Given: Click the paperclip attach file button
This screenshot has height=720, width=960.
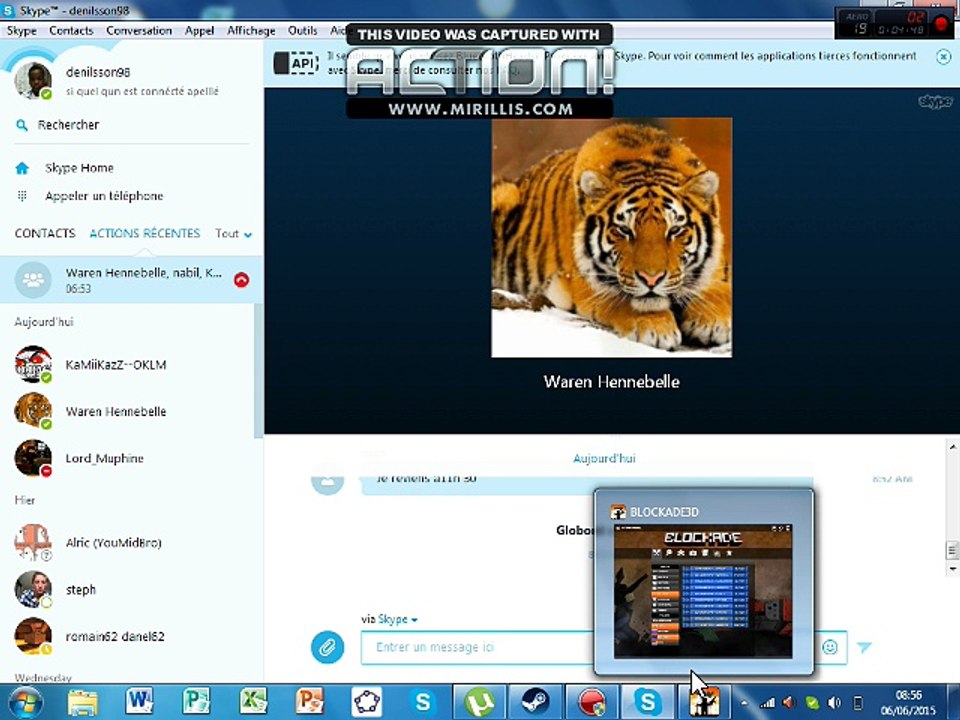Looking at the screenshot, I should tap(328, 647).
